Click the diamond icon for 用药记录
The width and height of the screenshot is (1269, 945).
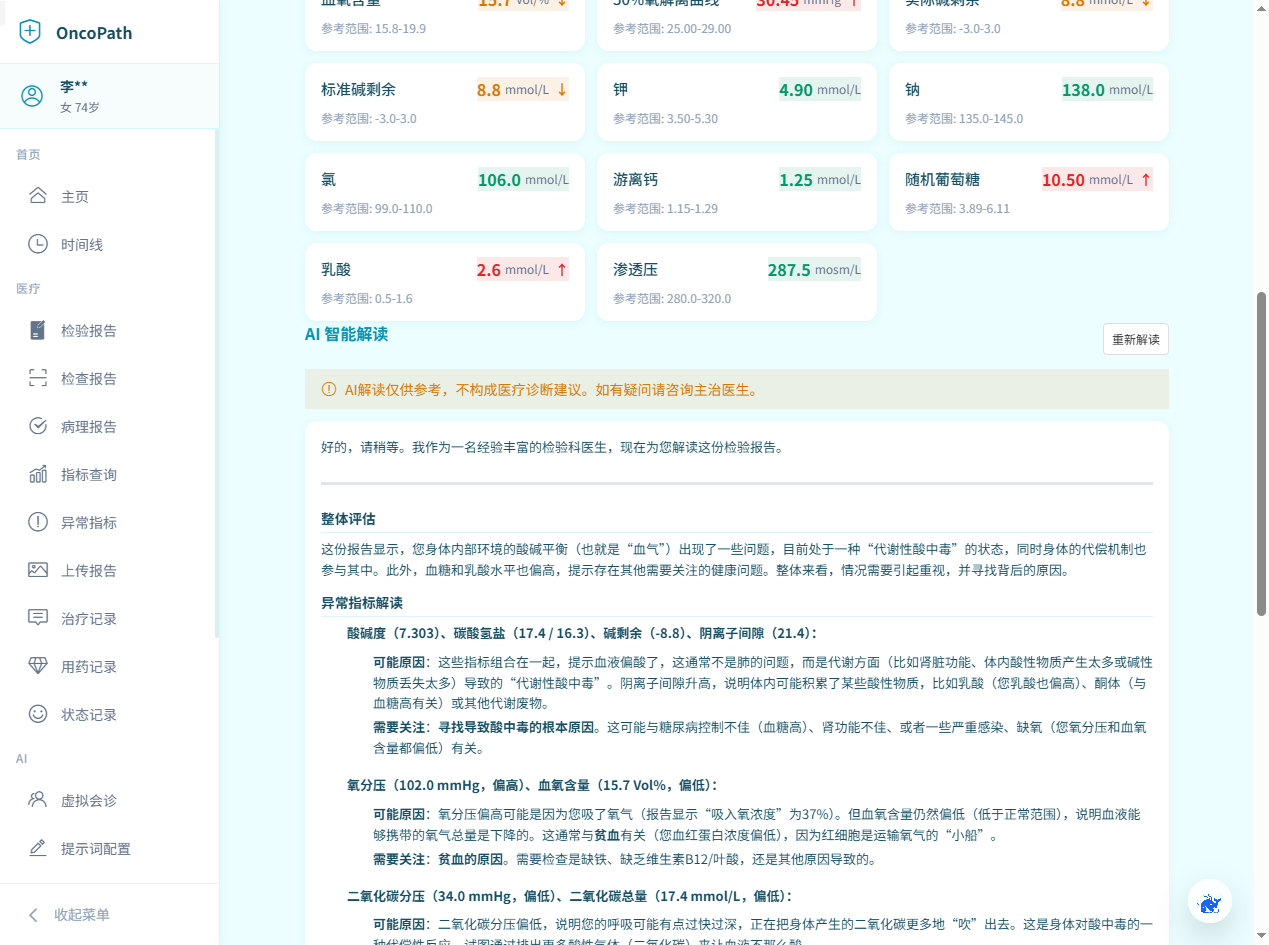[38, 666]
